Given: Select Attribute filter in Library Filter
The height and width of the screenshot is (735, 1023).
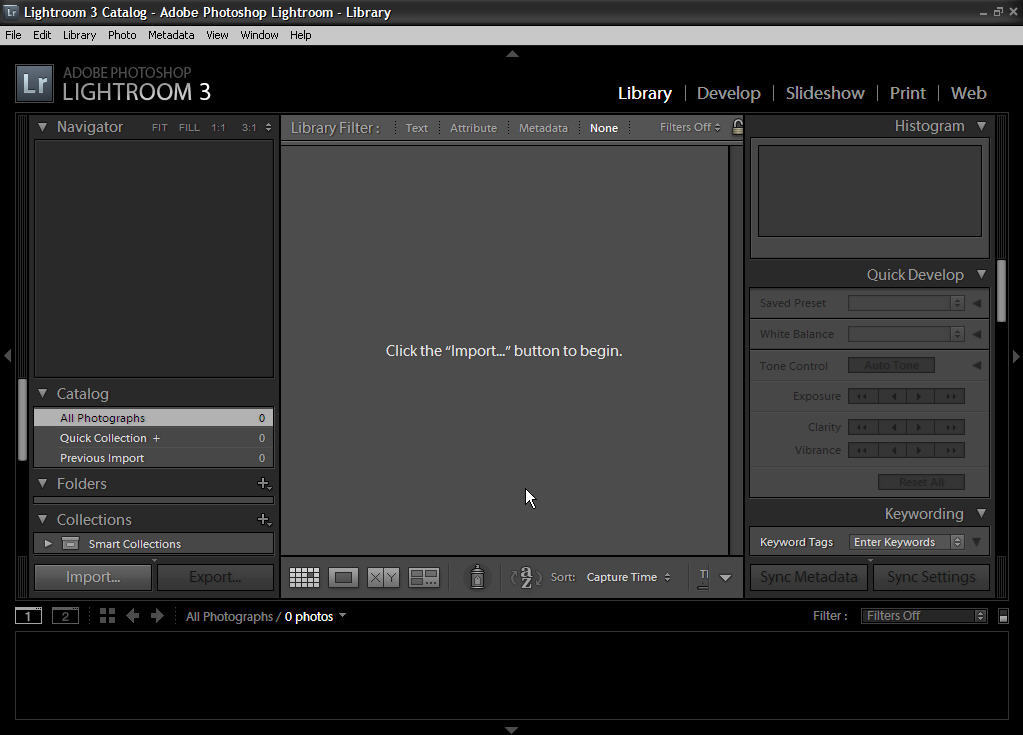Looking at the screenshot, I should (473, 128).
